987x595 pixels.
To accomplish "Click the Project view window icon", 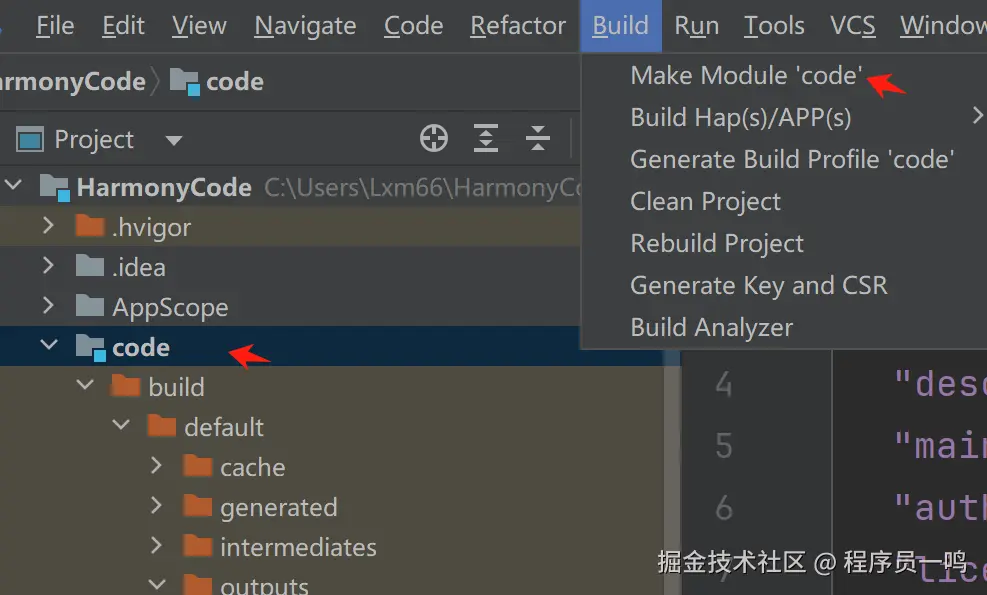I will (x=31, y=139).
